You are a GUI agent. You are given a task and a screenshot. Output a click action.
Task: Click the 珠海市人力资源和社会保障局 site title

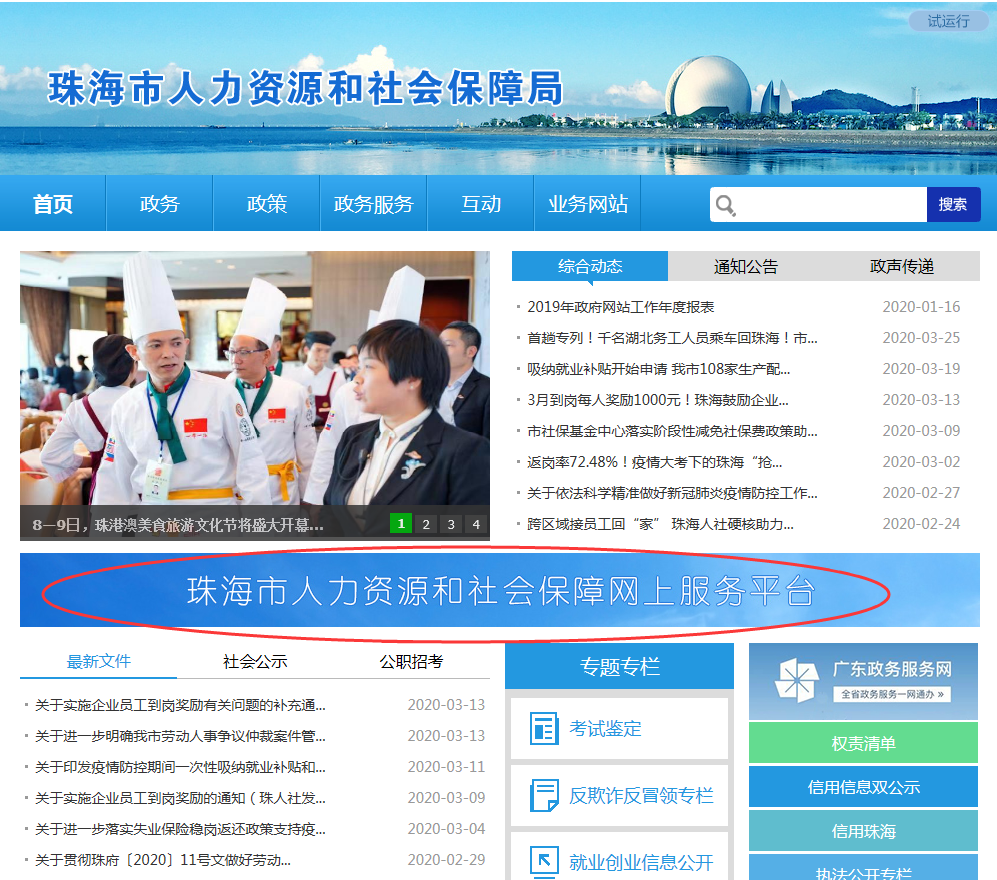pos(306,88)
